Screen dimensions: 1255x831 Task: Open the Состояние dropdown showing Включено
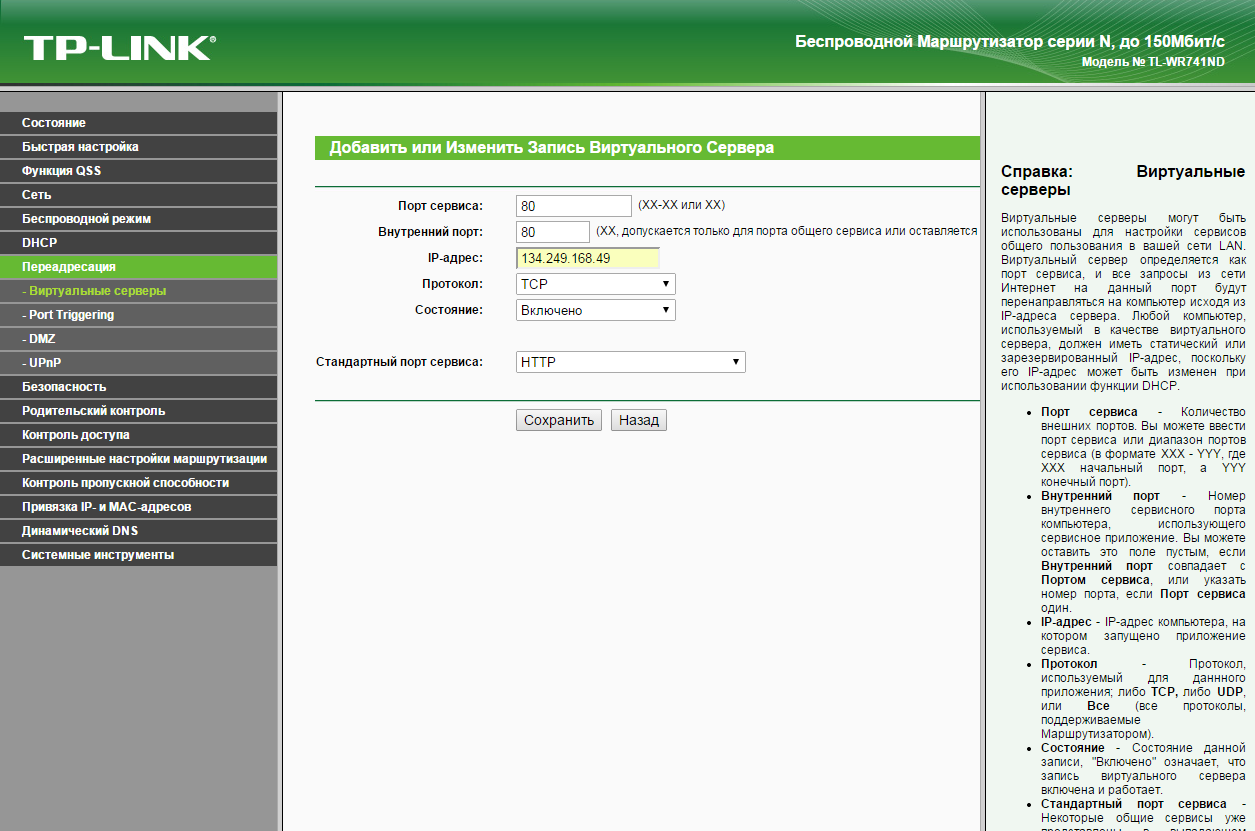(x=596, y=310)
